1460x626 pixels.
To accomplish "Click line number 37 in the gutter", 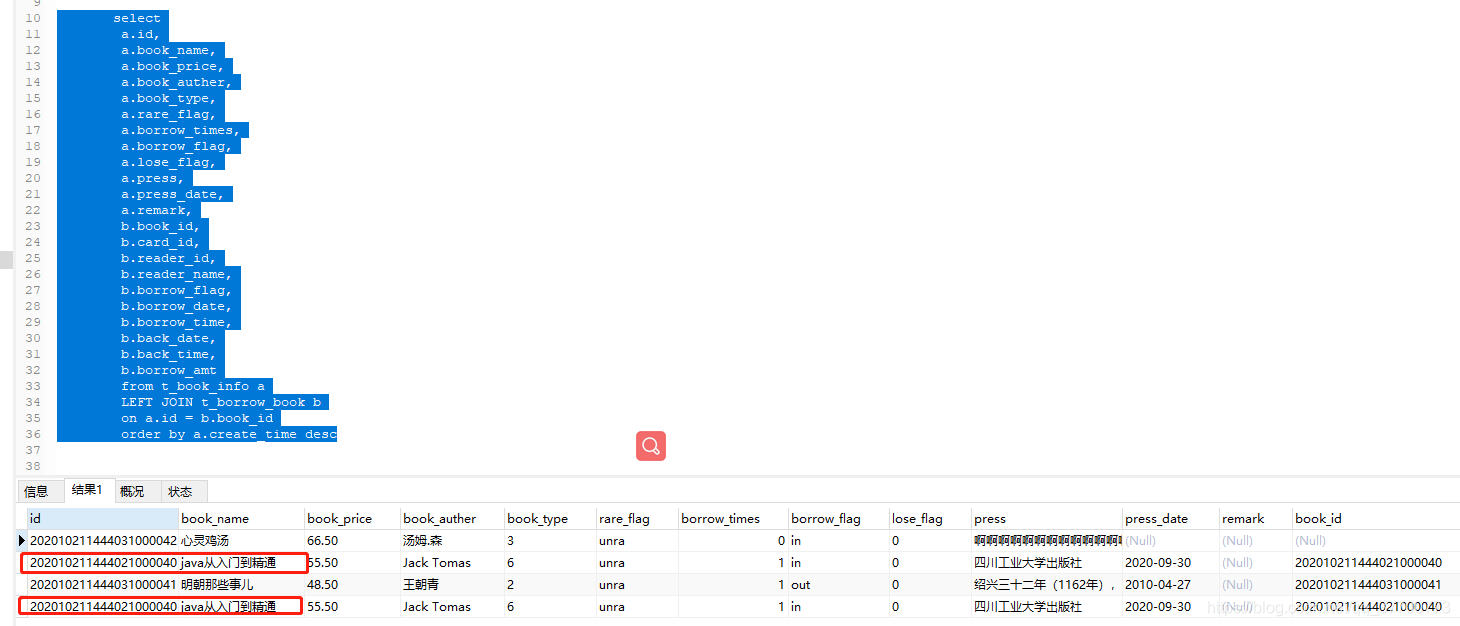I will [33, 450].
